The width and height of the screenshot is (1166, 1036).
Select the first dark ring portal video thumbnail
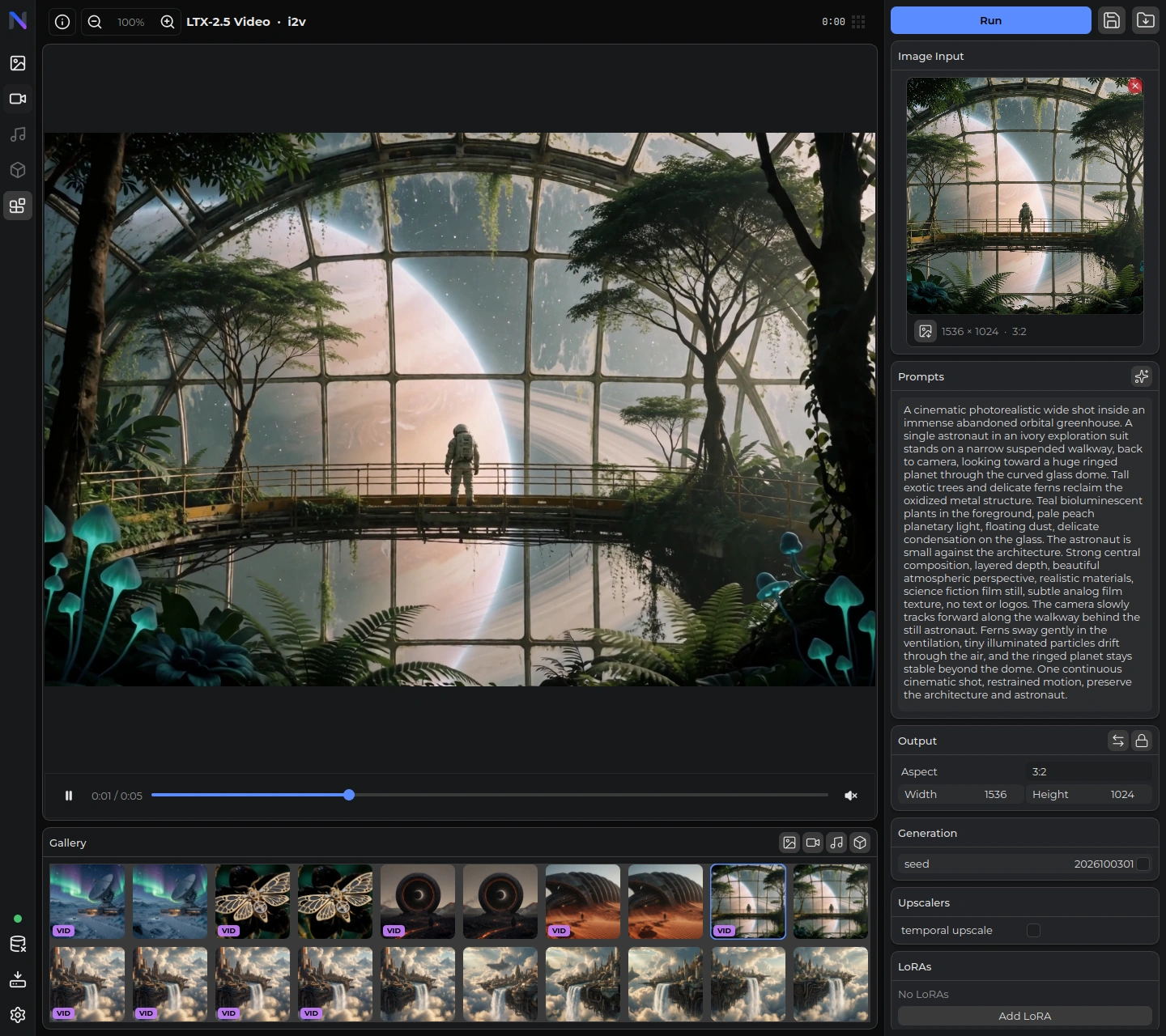click(x=418, y=902)
